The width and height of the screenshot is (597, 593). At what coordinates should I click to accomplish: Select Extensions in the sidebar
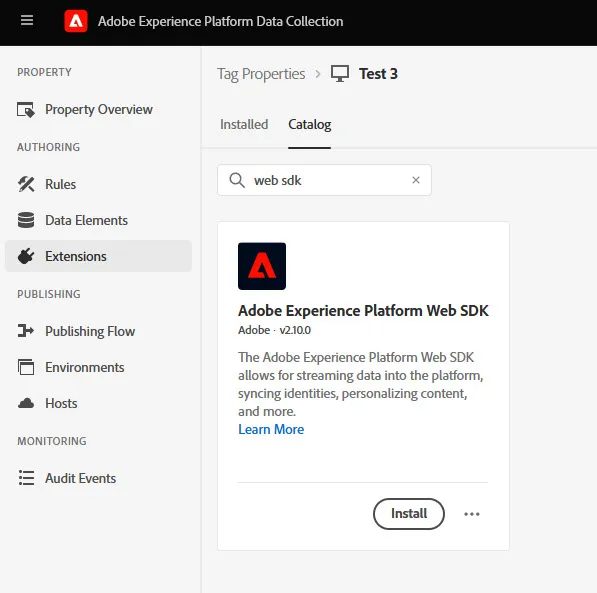point(98,256)
